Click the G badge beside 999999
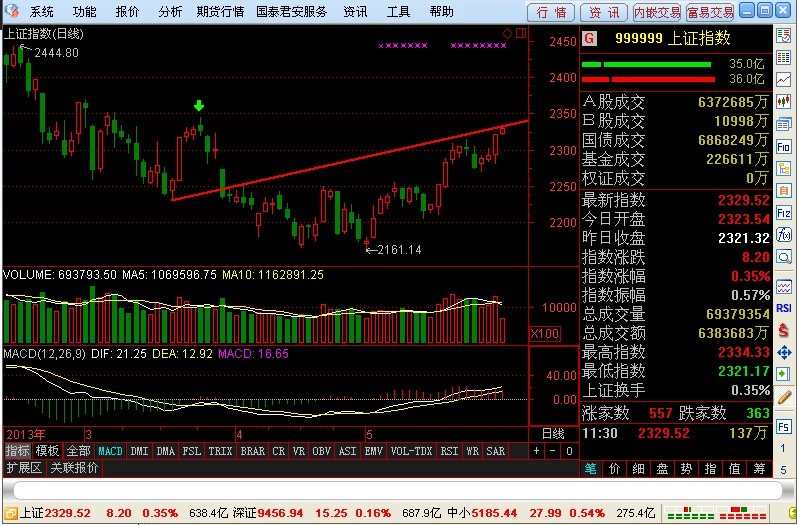The height and width of the screenshot is (525, 797). coord(589,38)
